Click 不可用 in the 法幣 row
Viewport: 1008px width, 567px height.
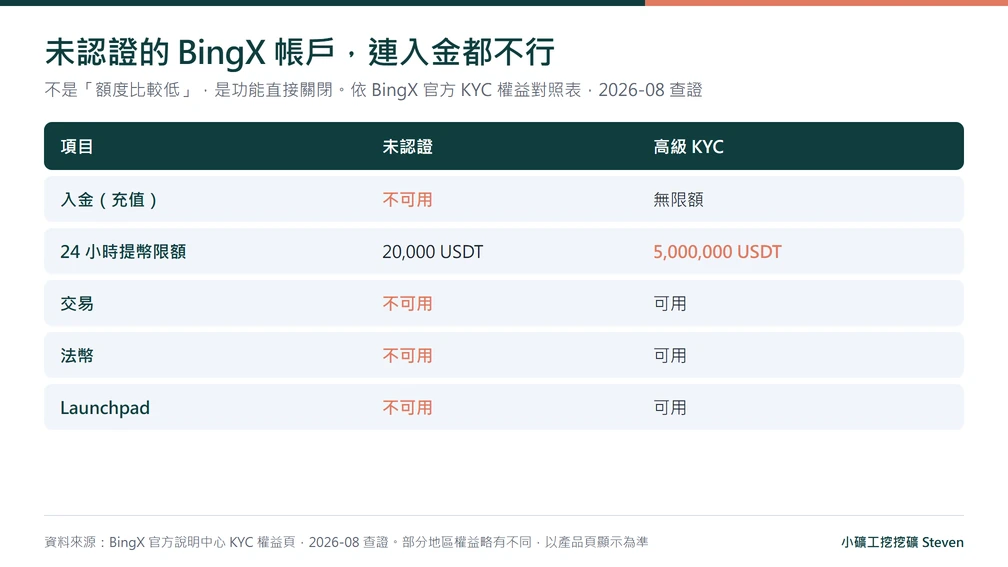[x=408, y=356]
